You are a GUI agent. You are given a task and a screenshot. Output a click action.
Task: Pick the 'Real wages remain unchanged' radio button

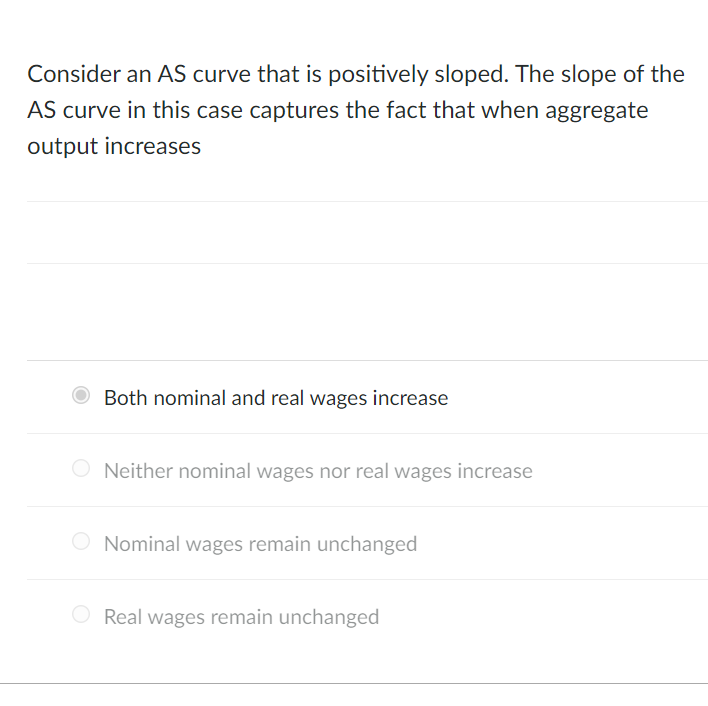click(x=81, y=614)
